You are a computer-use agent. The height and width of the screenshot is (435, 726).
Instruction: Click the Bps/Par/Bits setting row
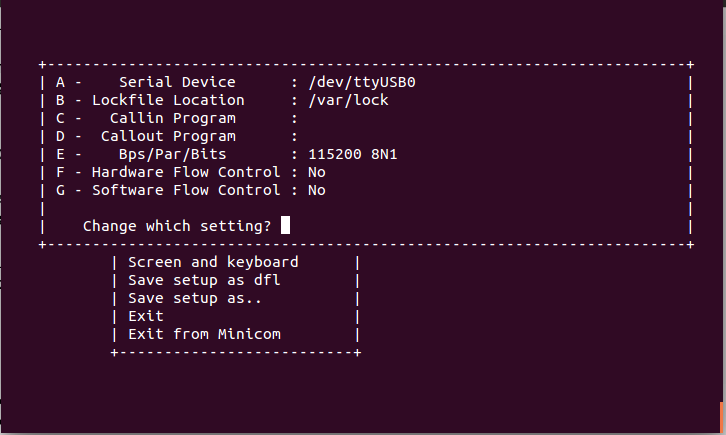tap(172, 154)
